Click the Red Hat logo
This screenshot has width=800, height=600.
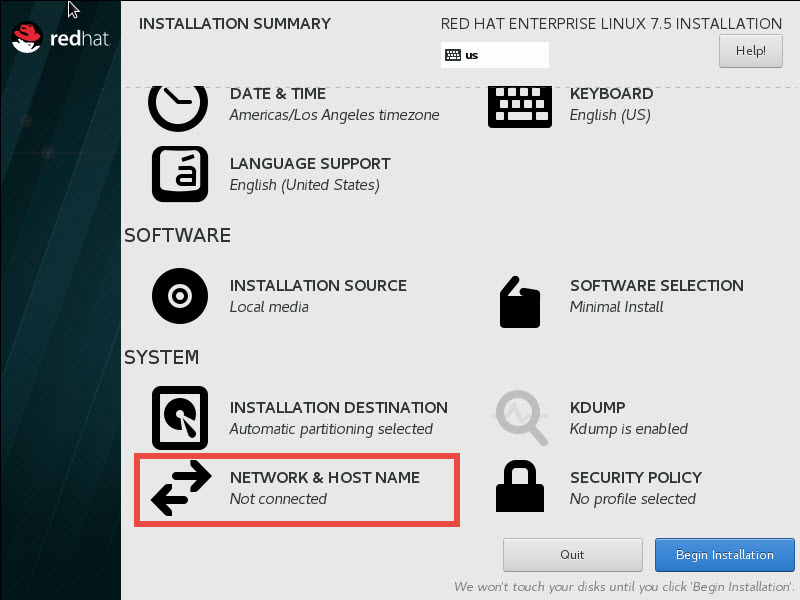[x=60, y=39]
